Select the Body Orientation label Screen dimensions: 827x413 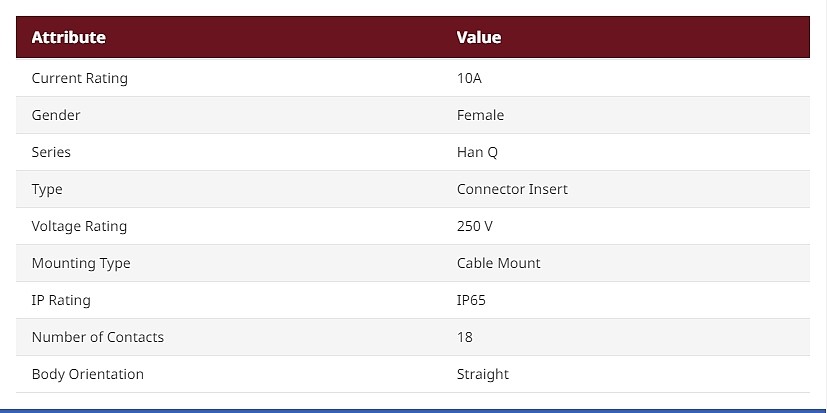pyautogui.click(x=88, y=374)
